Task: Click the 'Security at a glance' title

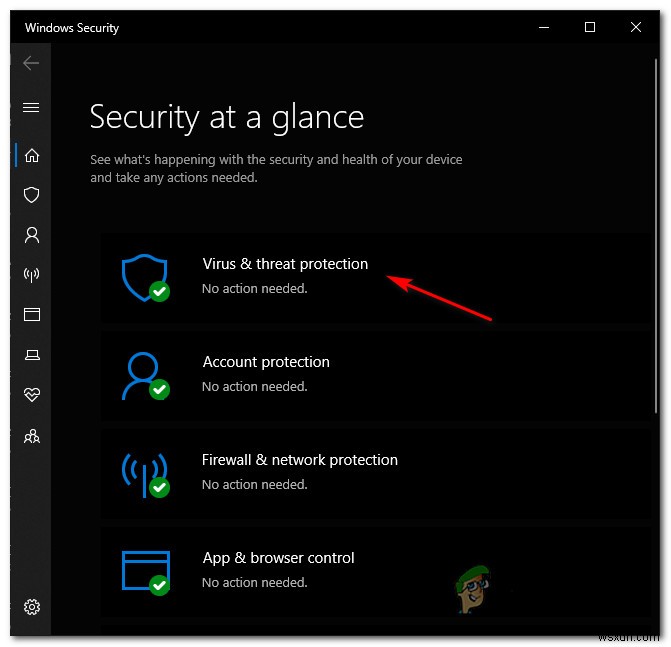Action: click(227, 117)
